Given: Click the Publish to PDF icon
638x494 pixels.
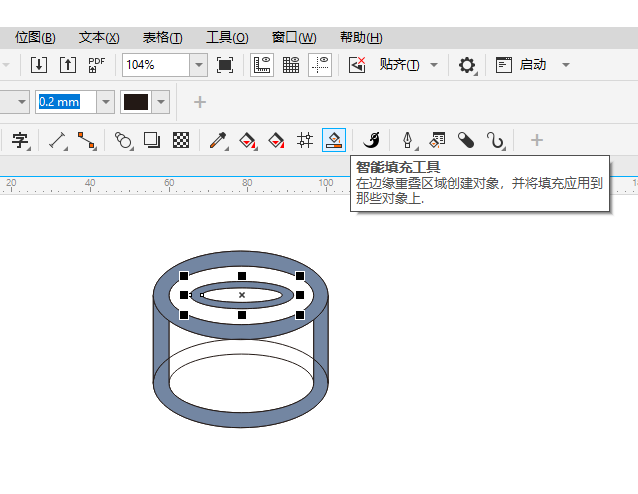Looking at the screenshot, I should click(96, 65).
